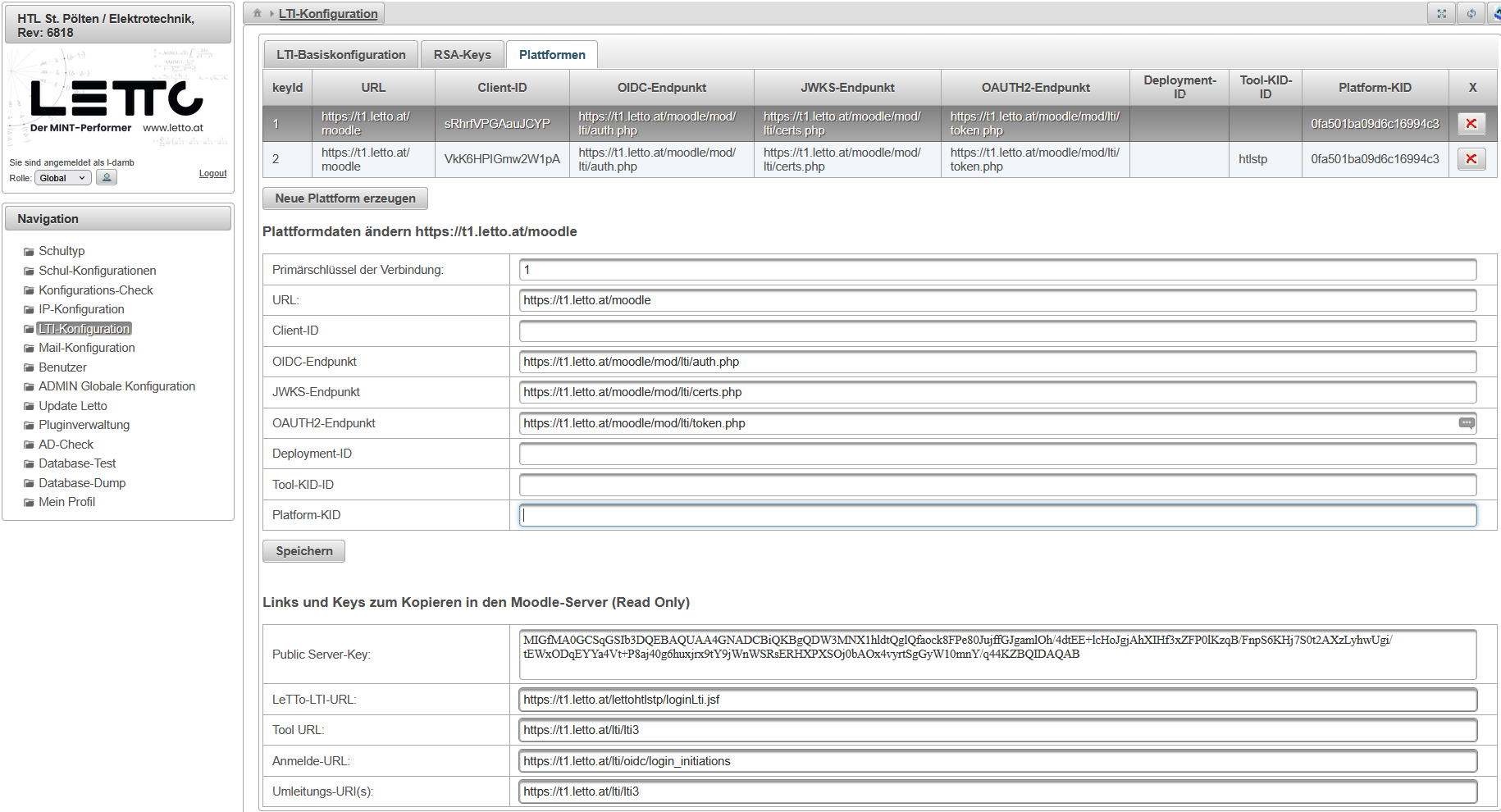The width and height of the screenshot is (1501, 812).
Task: Focus the Deployment-ID input field
Action: tap(997, 454)
